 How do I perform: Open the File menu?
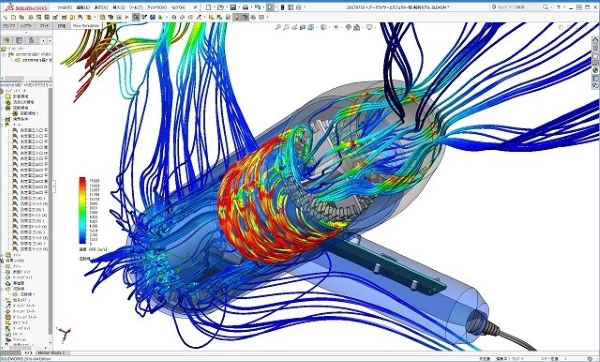(65, 7)
